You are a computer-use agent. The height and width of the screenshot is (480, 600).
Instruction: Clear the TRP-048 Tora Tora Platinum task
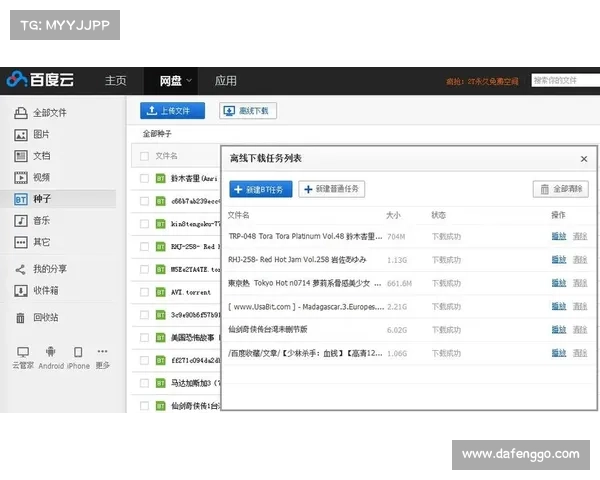[x=580, y=236]
